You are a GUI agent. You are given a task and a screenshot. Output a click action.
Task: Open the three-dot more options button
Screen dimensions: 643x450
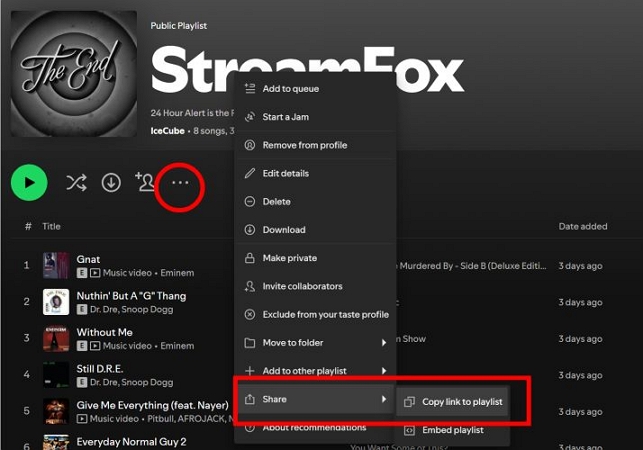(180, 183)
